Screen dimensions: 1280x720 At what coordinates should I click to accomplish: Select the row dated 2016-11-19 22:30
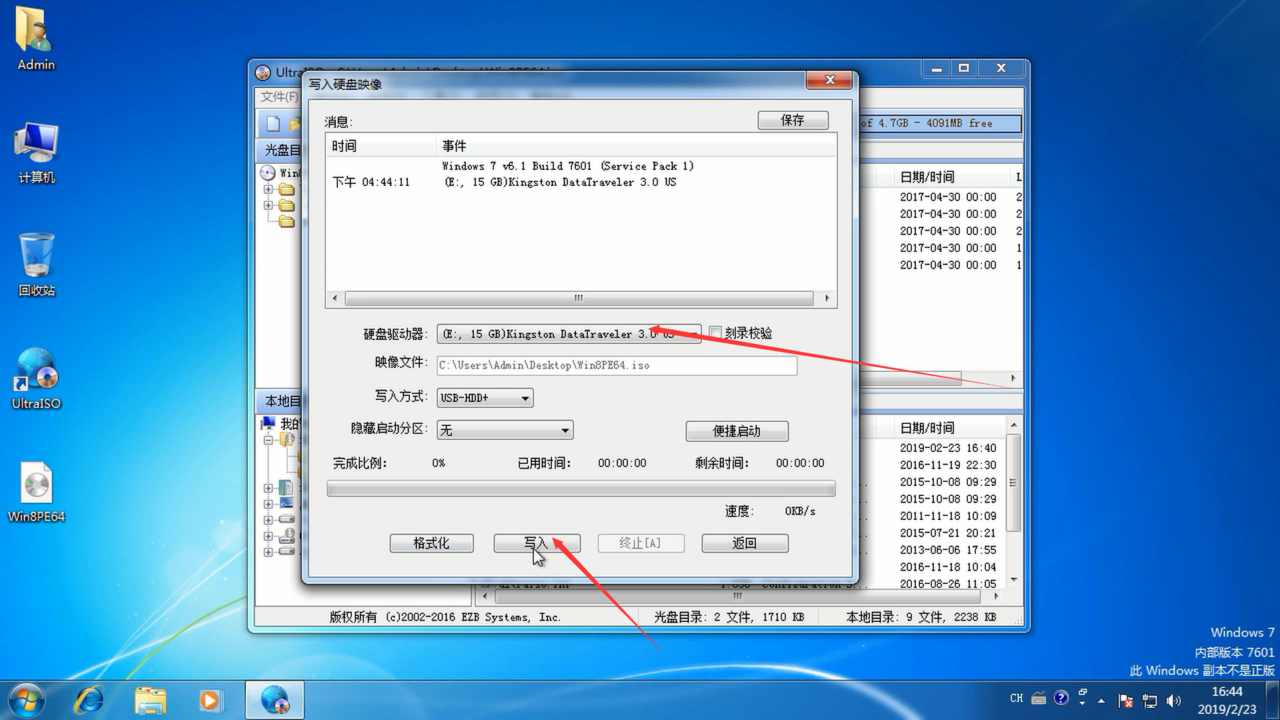pyautogui.click(x=948, y=465)
